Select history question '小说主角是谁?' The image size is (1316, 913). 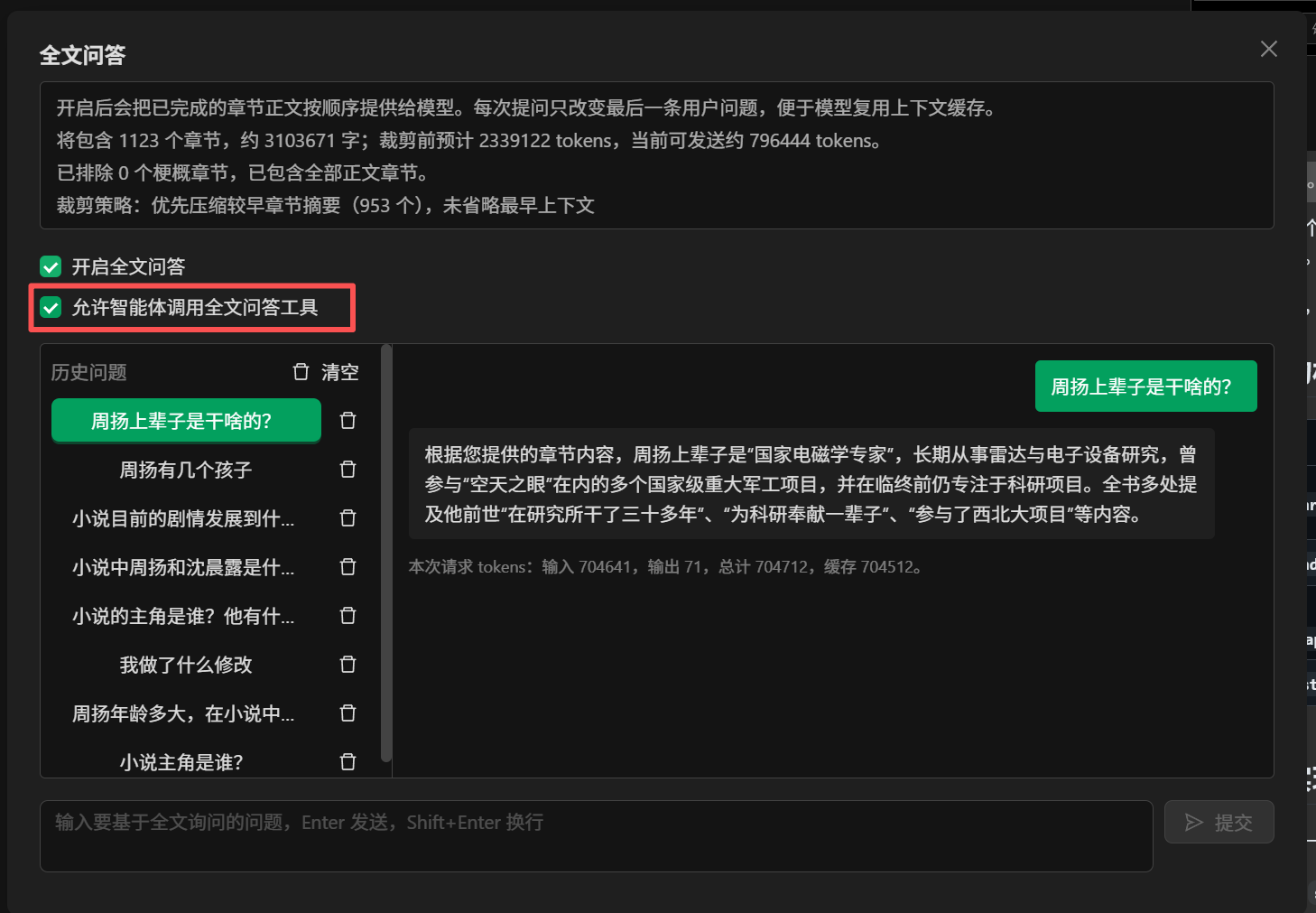[x=181, y=762]
